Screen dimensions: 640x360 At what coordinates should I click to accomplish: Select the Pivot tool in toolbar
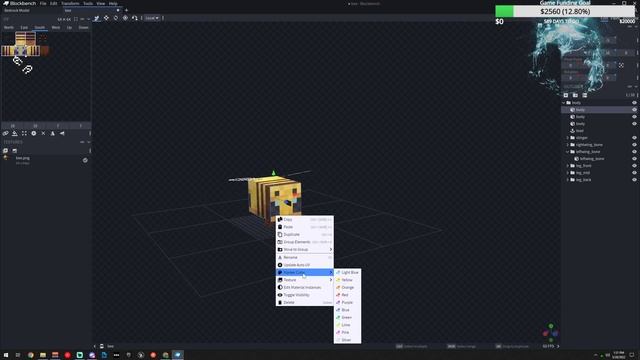click(125, 18)
